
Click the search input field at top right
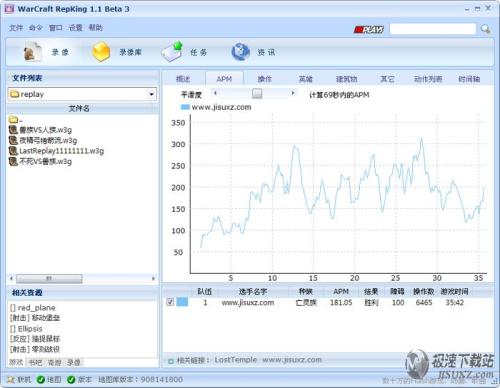point(433,29)
